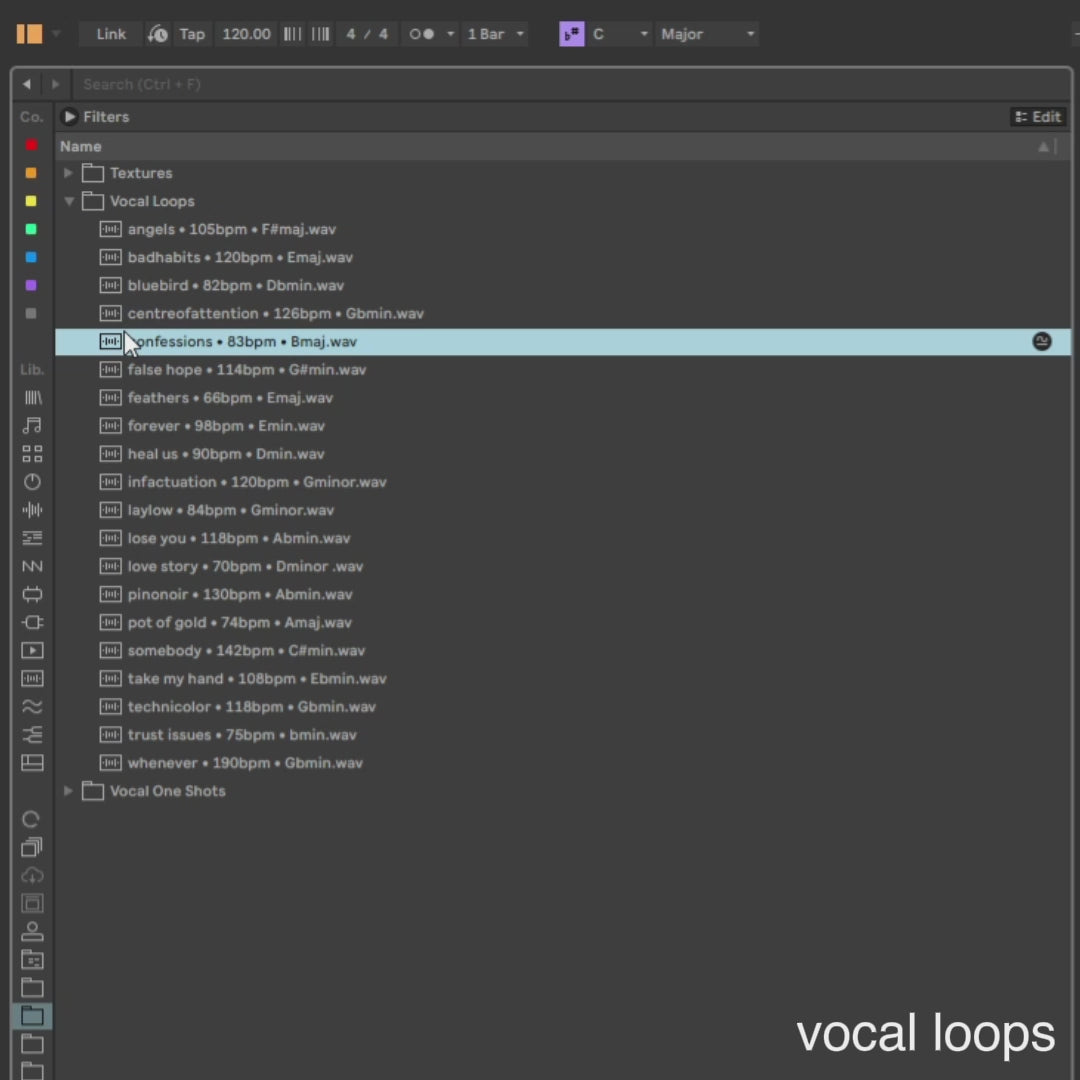Expand the Textures folder
Image resolution: width=1080 pixels, height=1080 pixels.
(69, 173)
